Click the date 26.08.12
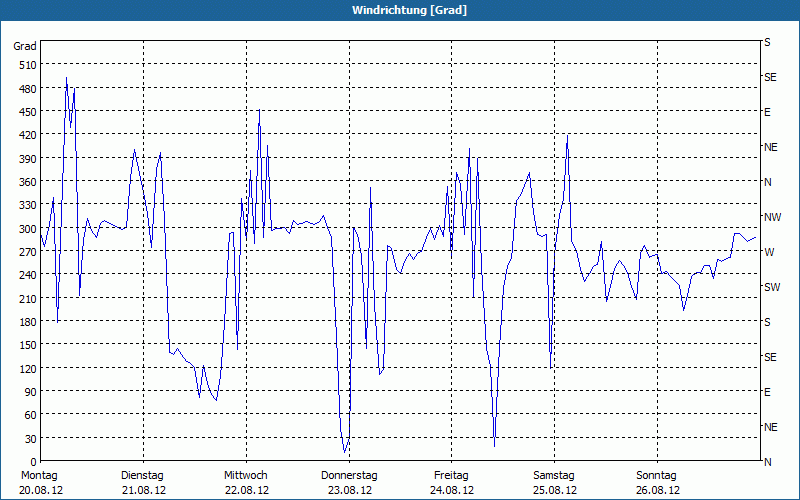Image resolution: width=800 pixels, height=500 pixels. pos(658,490)
